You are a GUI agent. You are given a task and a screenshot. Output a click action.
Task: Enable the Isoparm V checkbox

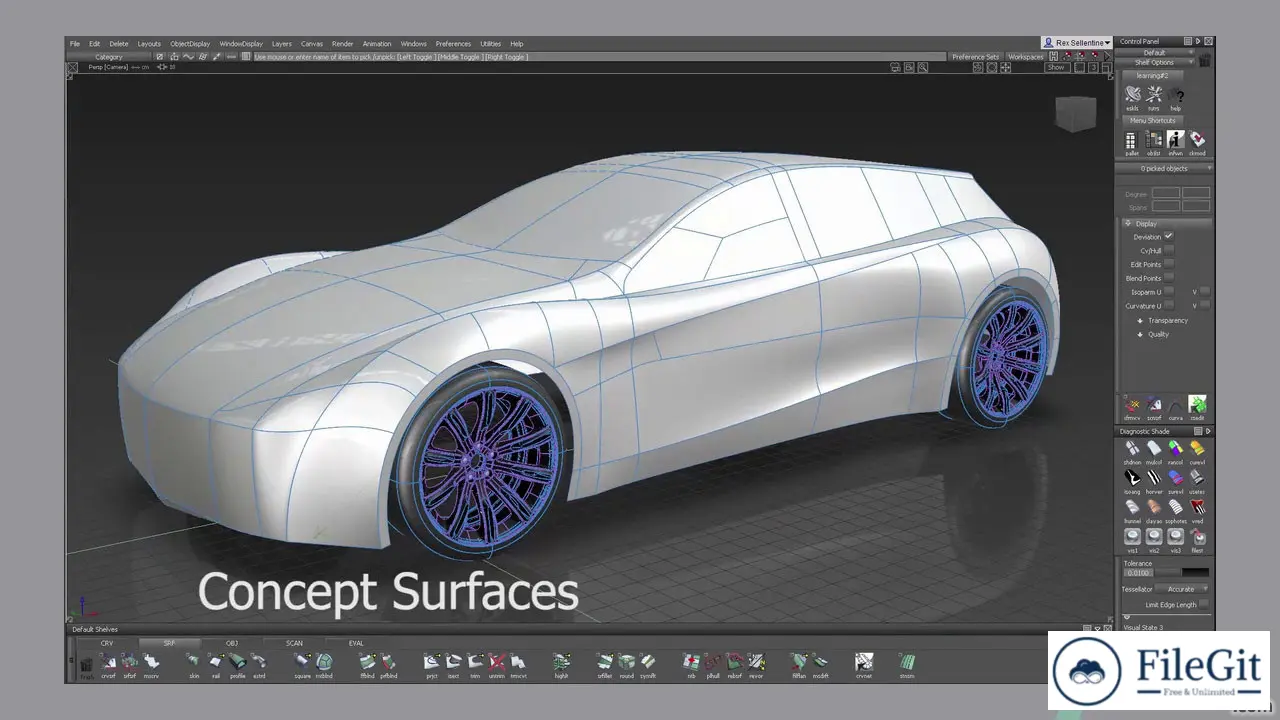tap(1205, 291)
